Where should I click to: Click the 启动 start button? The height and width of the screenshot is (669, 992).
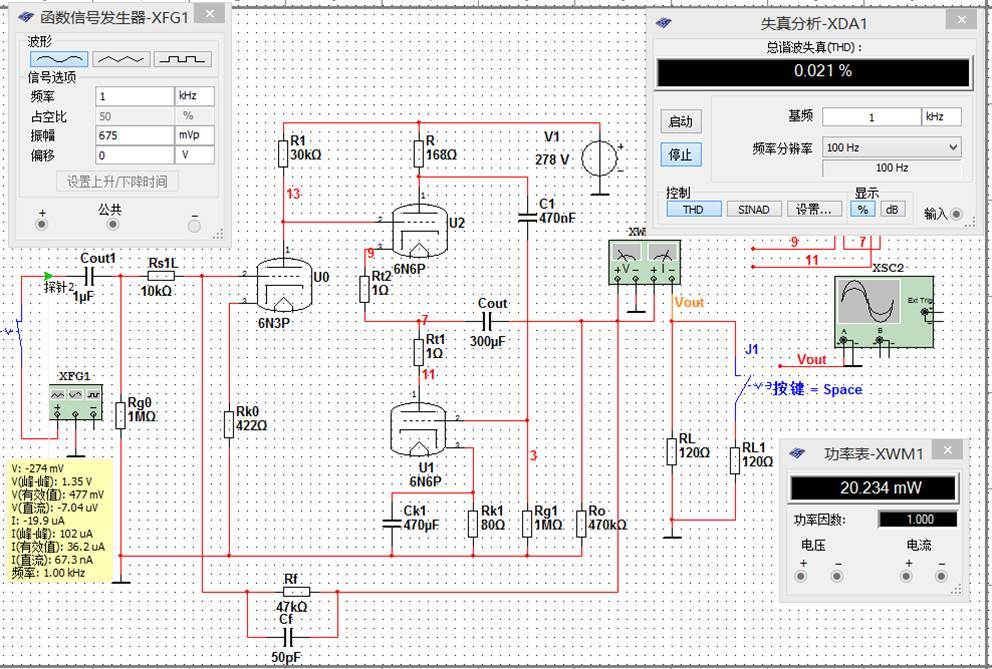point(681,122)
